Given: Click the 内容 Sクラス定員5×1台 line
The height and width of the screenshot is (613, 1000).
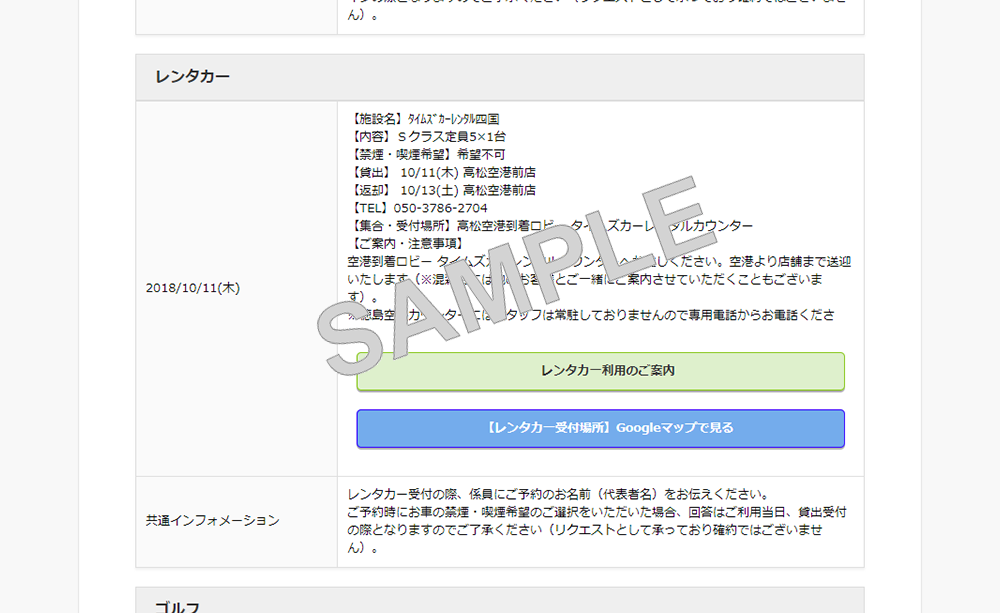Looking at the screenshot, I should click(x=426, y=136).
